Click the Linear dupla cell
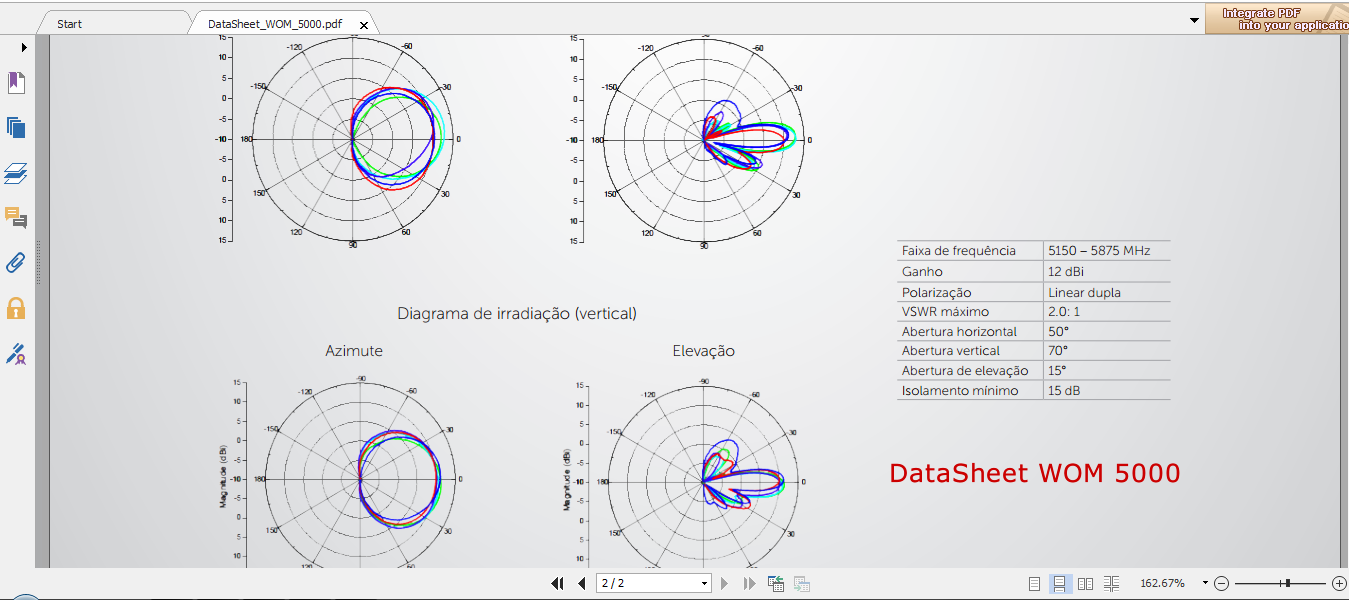 click(1084, 293)
